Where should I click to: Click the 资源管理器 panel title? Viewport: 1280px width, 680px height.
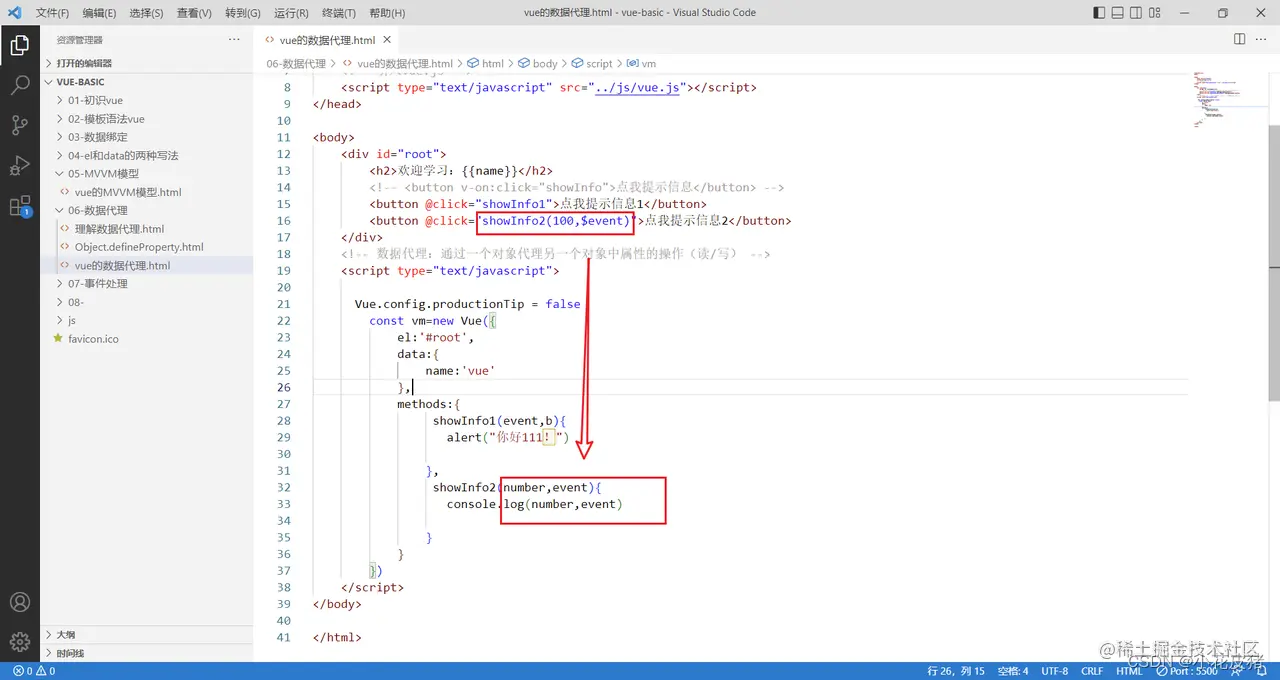click(79, 40)
